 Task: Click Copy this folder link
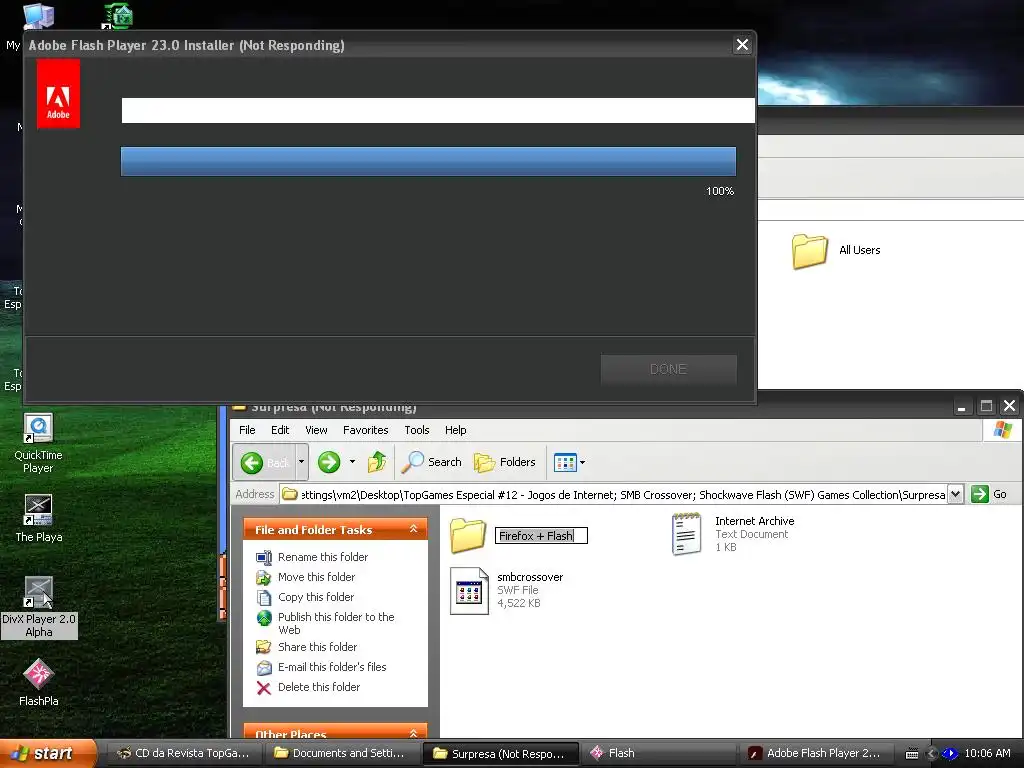pyautogui.click(x=315, y=597)
